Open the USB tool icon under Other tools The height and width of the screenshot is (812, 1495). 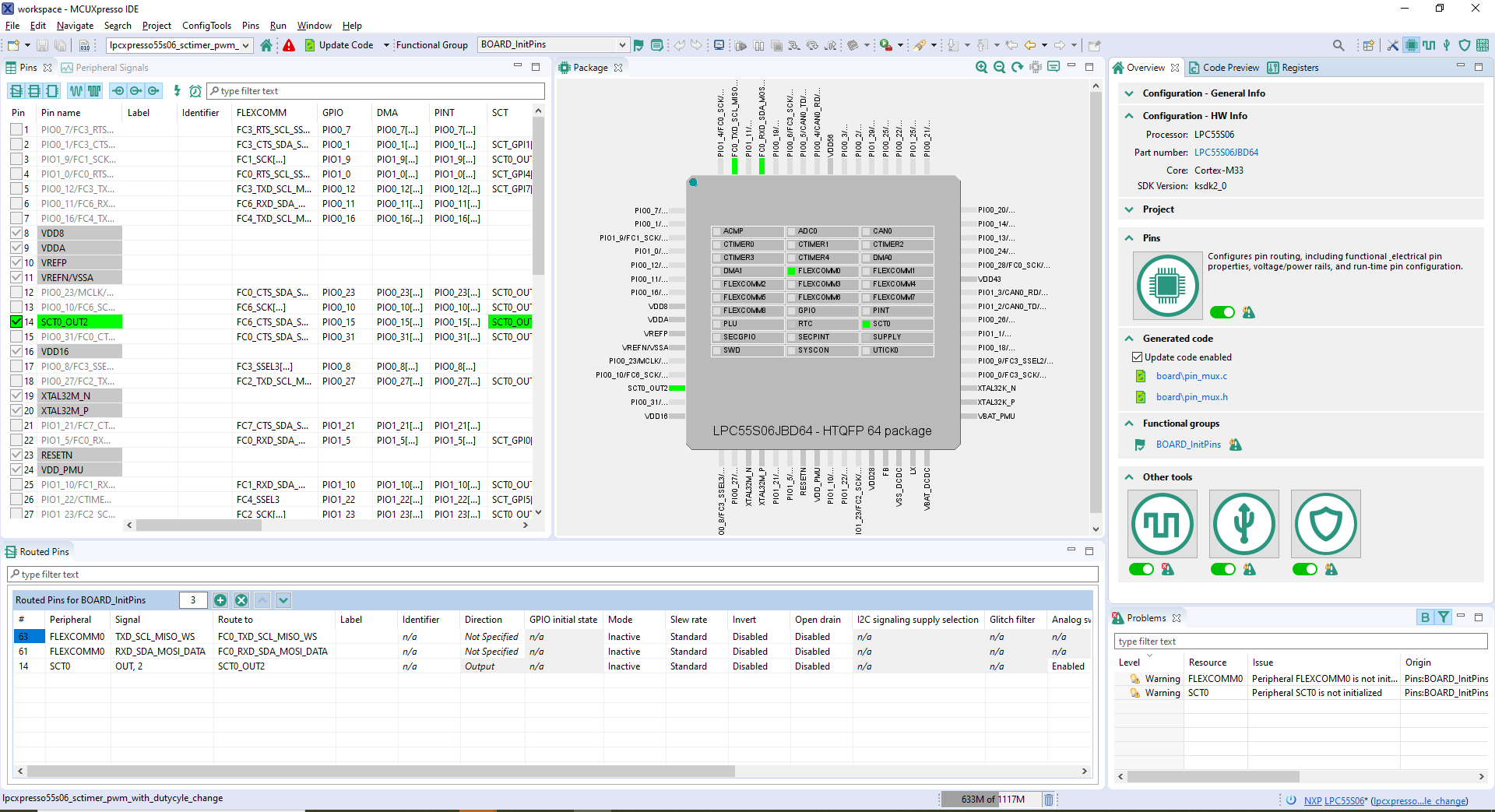(x=1243, y=523)
